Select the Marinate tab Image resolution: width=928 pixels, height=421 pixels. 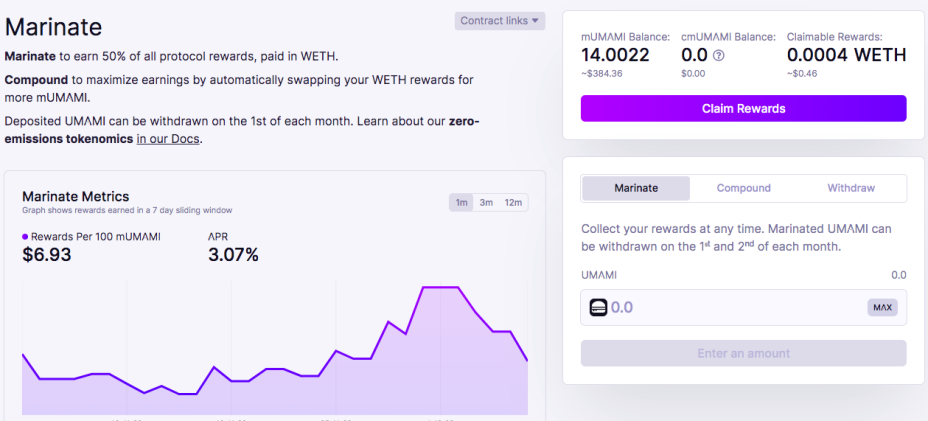(x=636, y=188)
